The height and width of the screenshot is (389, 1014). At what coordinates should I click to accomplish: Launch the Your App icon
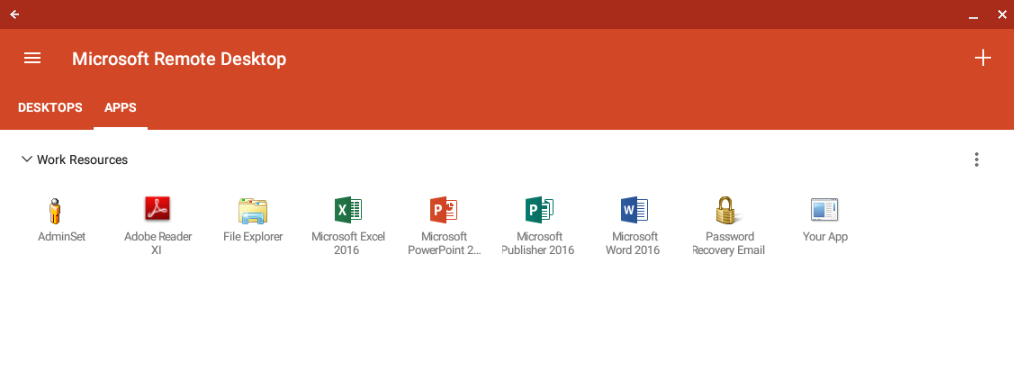[825, 210]
